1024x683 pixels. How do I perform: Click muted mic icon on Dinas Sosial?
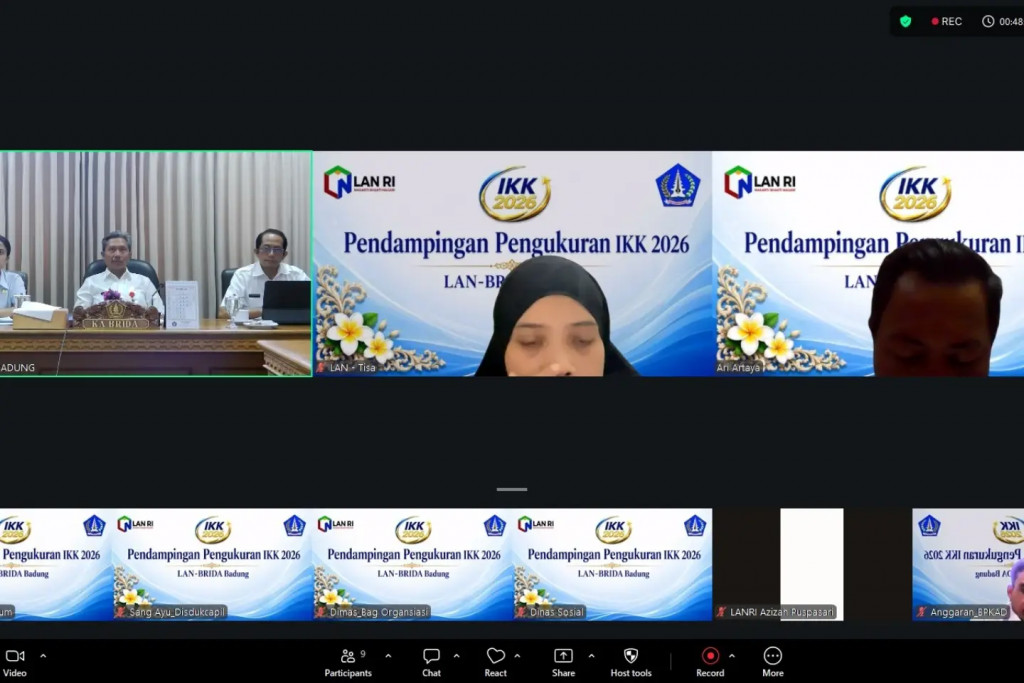(x=521, y=612)
